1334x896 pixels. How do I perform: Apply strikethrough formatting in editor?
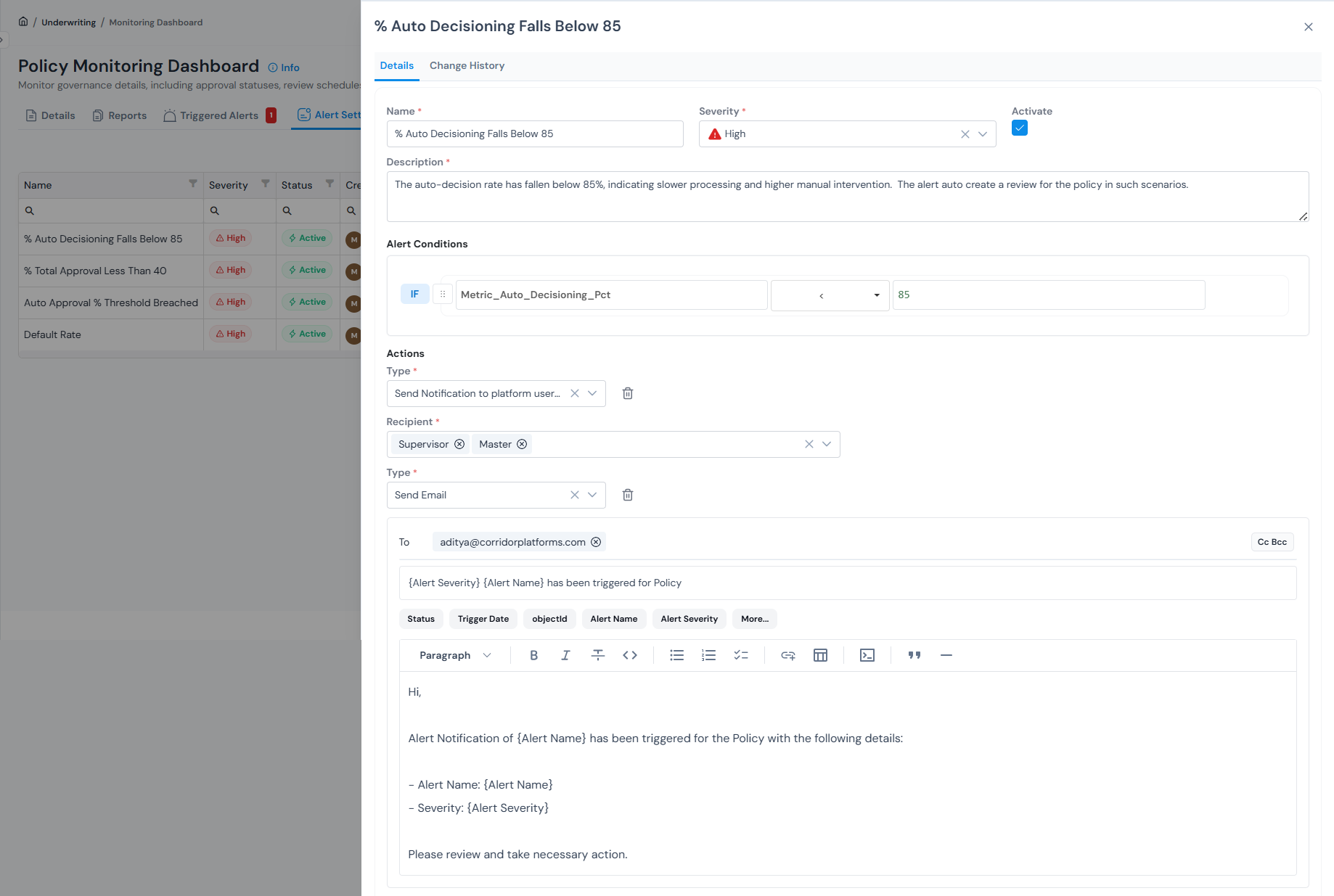point(598,655)
